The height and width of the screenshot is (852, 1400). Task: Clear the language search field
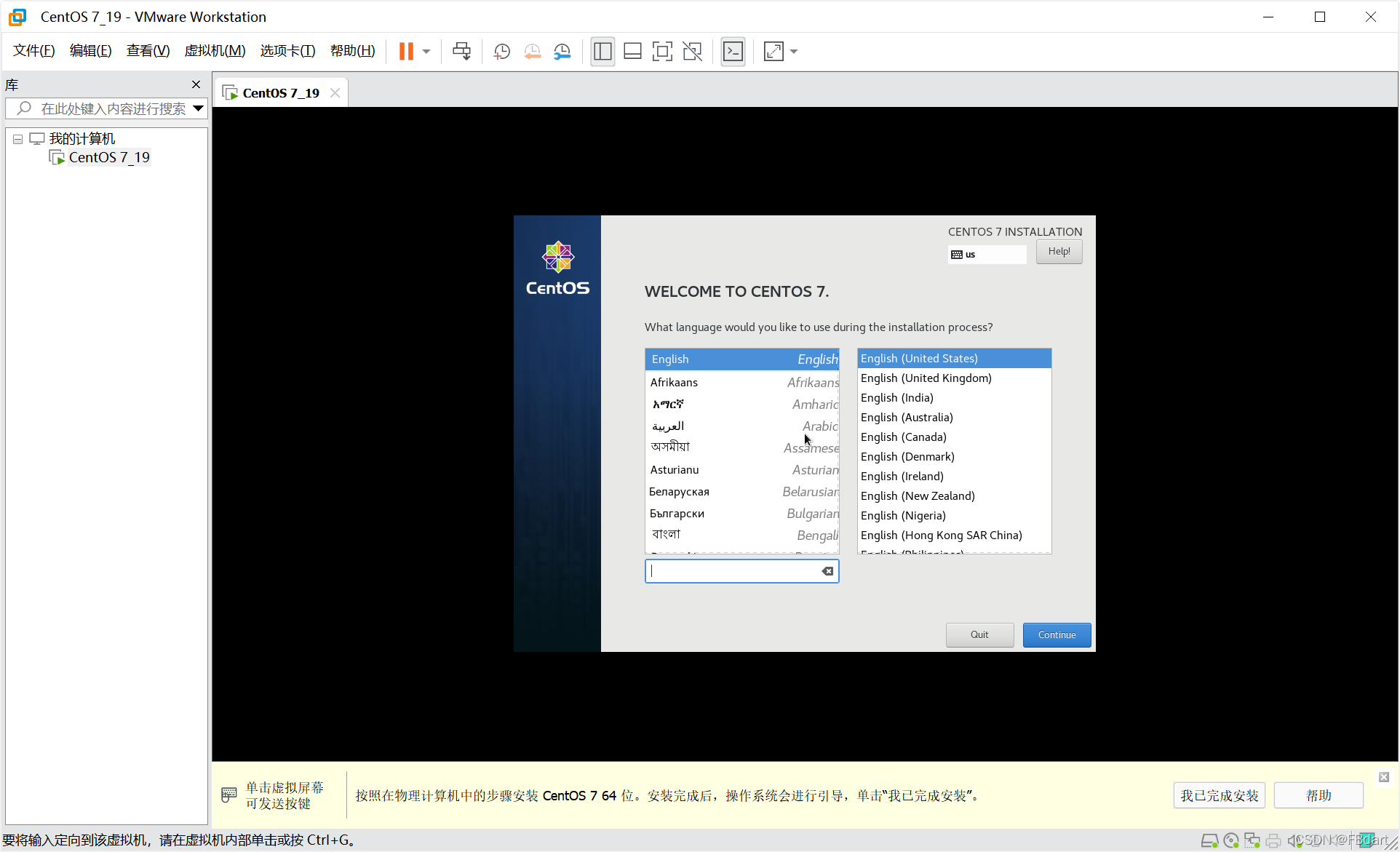[827, 571]
